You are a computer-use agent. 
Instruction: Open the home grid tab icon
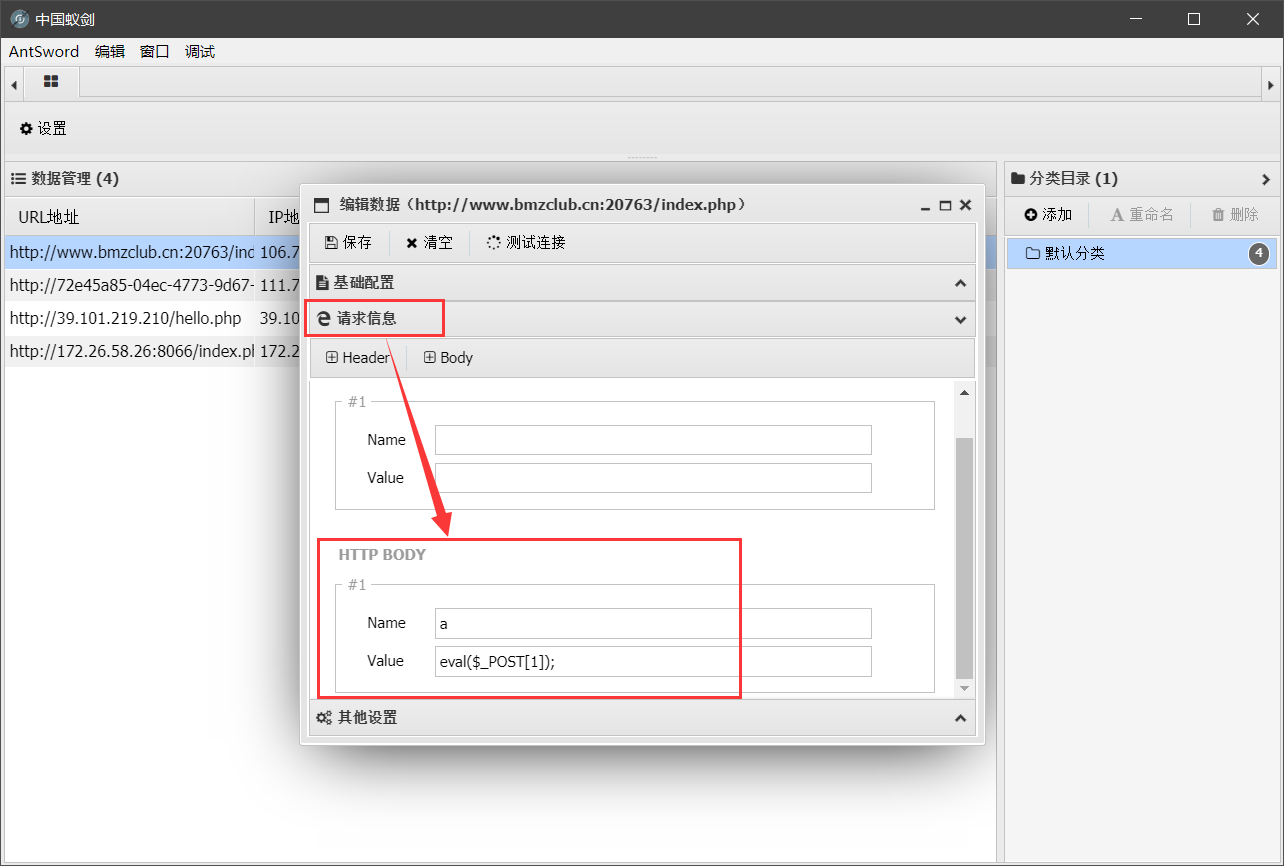[x=51, y=82]
